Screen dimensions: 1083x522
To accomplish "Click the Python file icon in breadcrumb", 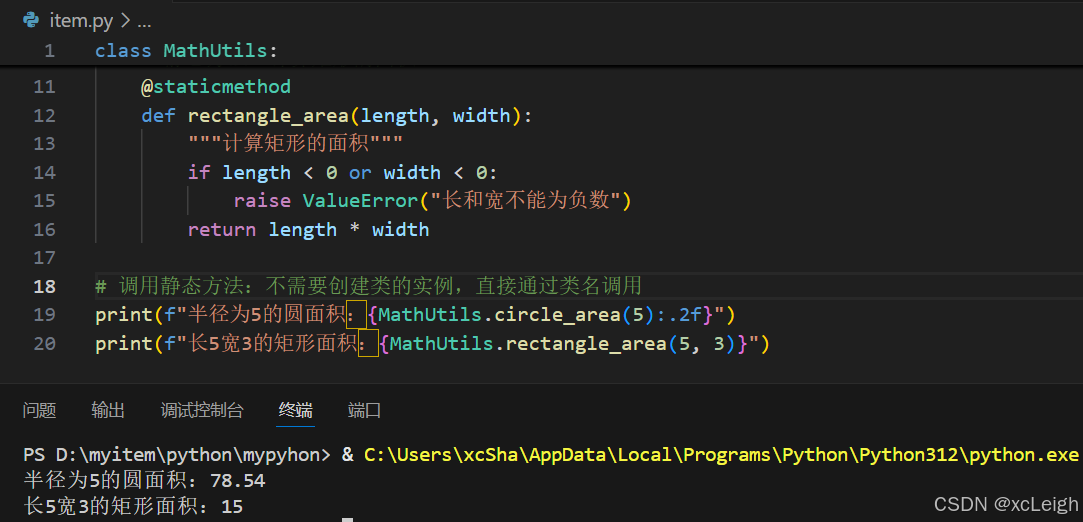I will click(x=30, y=20).
